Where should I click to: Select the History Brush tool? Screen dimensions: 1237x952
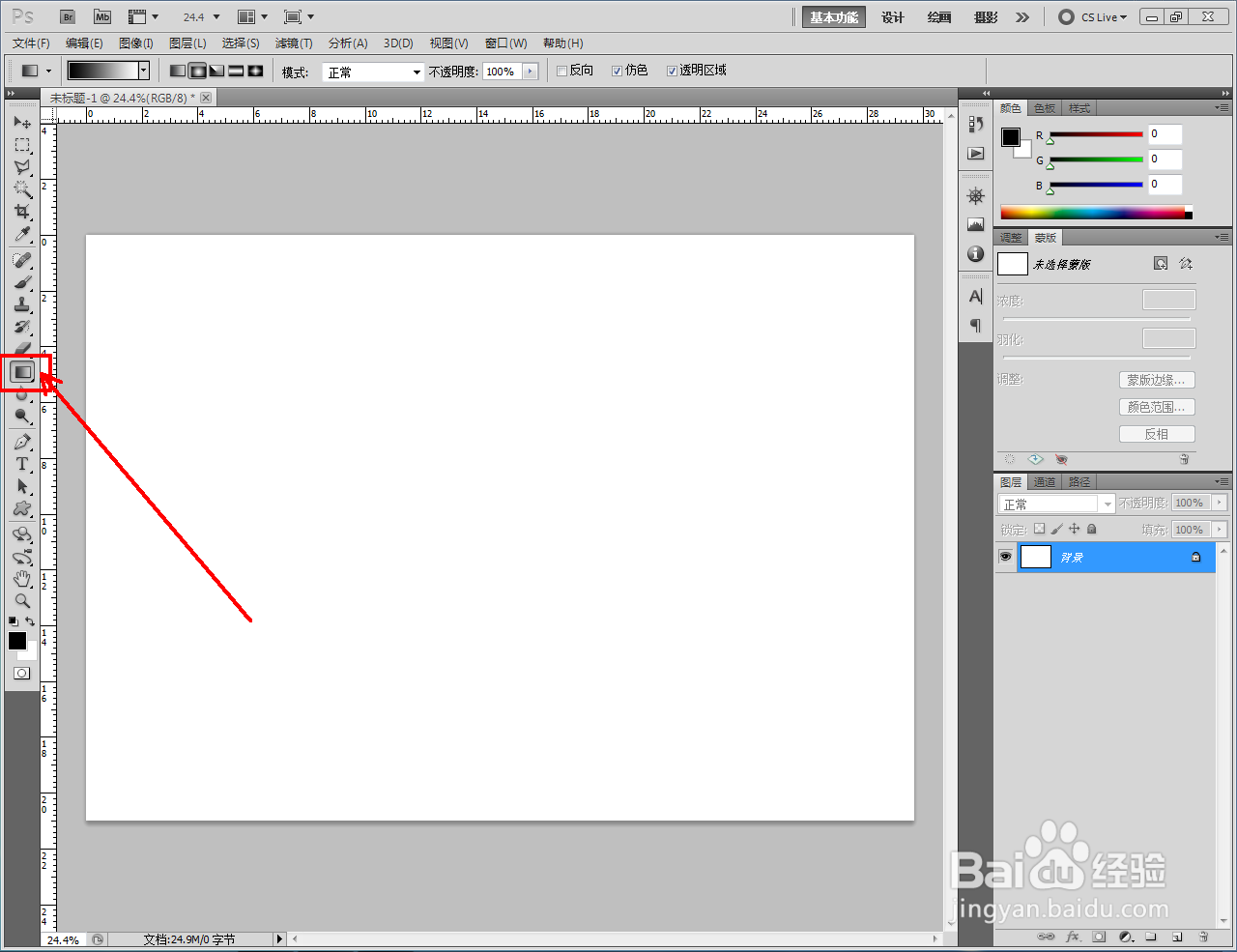(22, 327)
